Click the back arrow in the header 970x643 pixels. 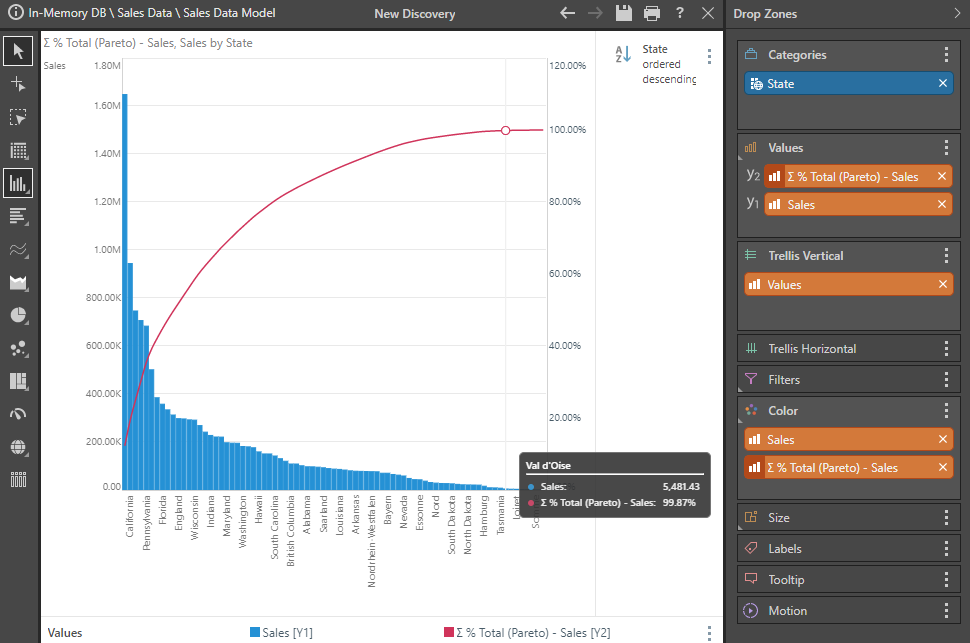click(x=568, y=13)
